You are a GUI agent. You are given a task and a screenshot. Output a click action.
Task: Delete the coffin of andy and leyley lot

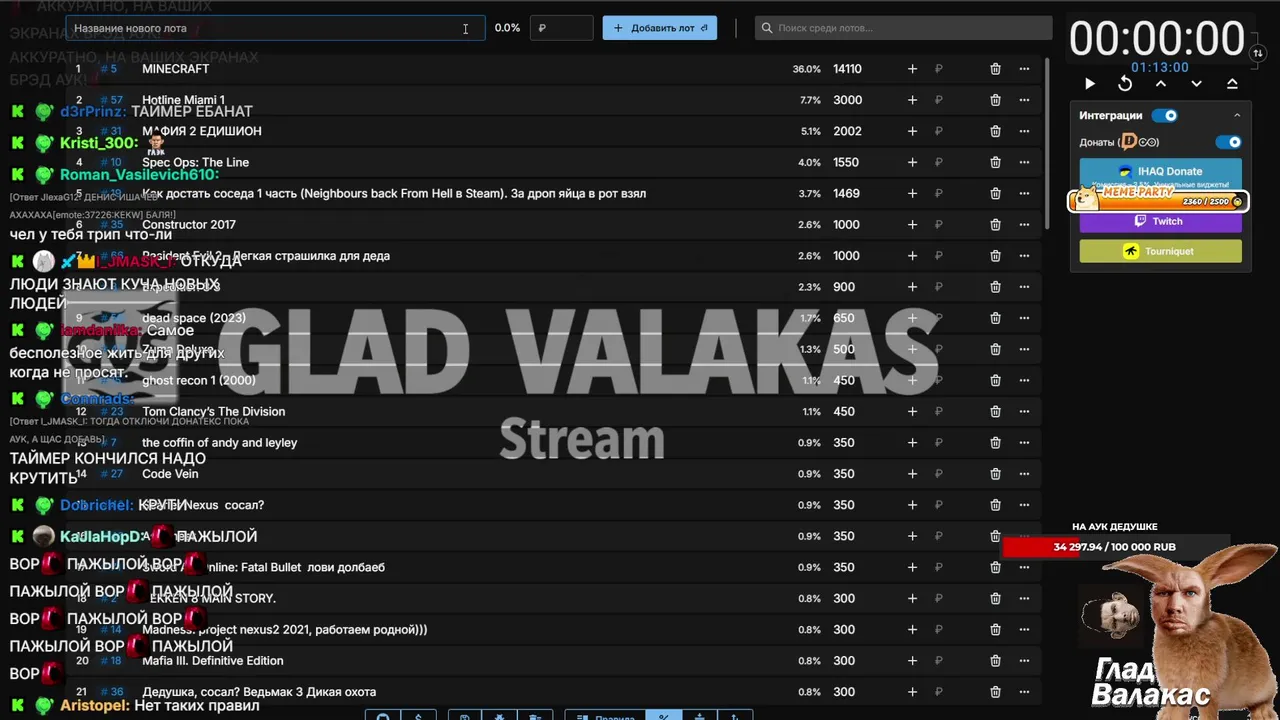point(995,443)
